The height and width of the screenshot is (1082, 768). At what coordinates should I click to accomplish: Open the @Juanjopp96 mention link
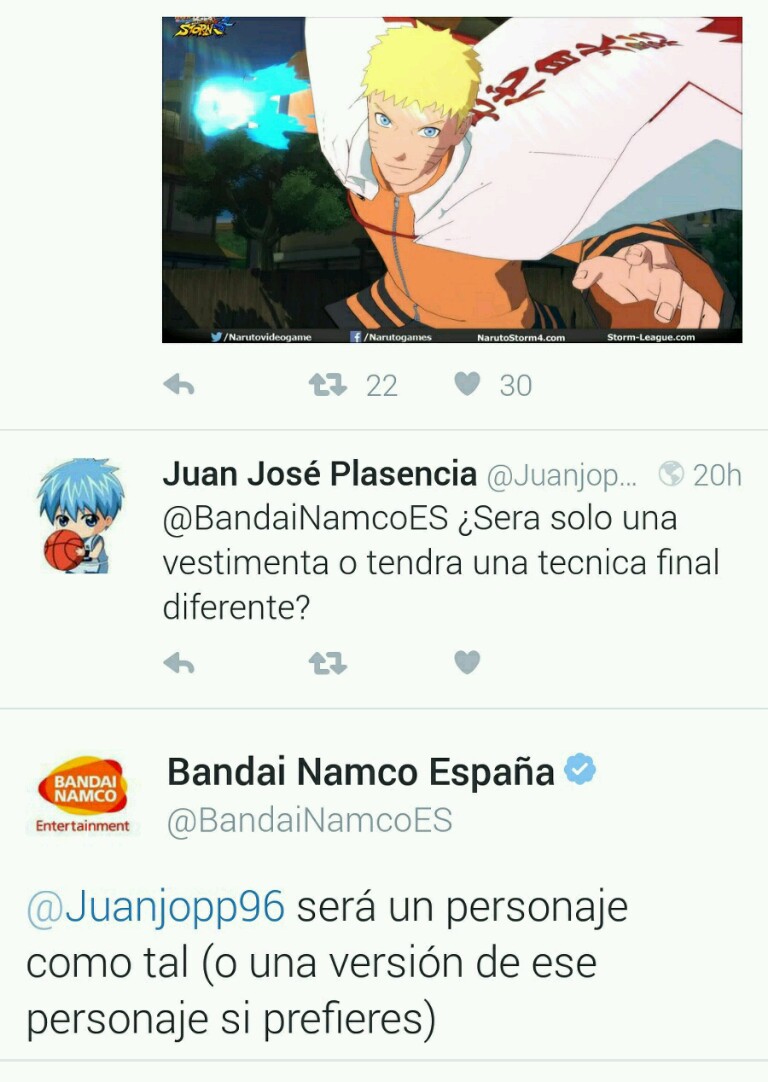click(155, 906)
